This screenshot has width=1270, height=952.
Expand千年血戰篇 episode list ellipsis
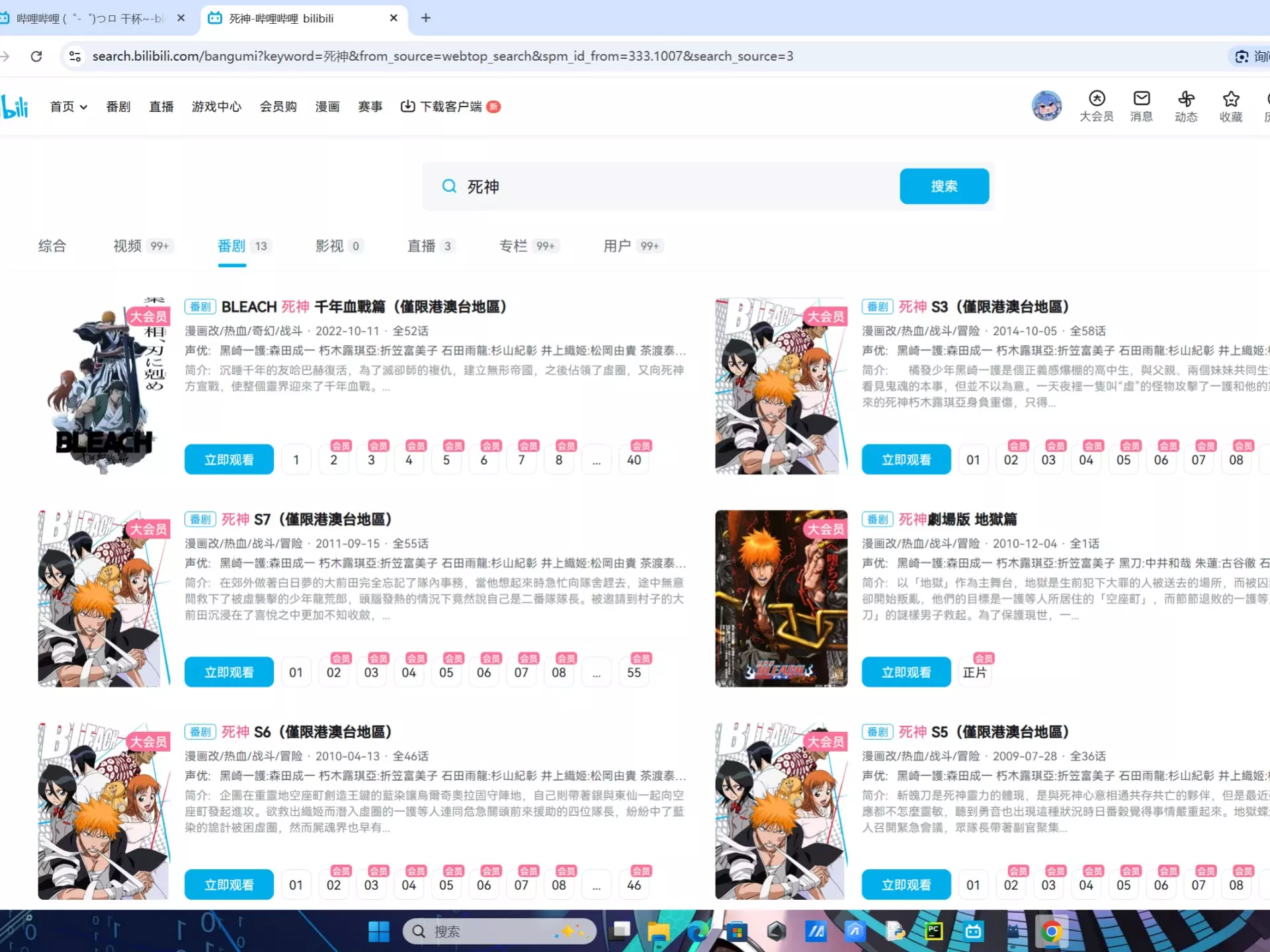point(597,460)
